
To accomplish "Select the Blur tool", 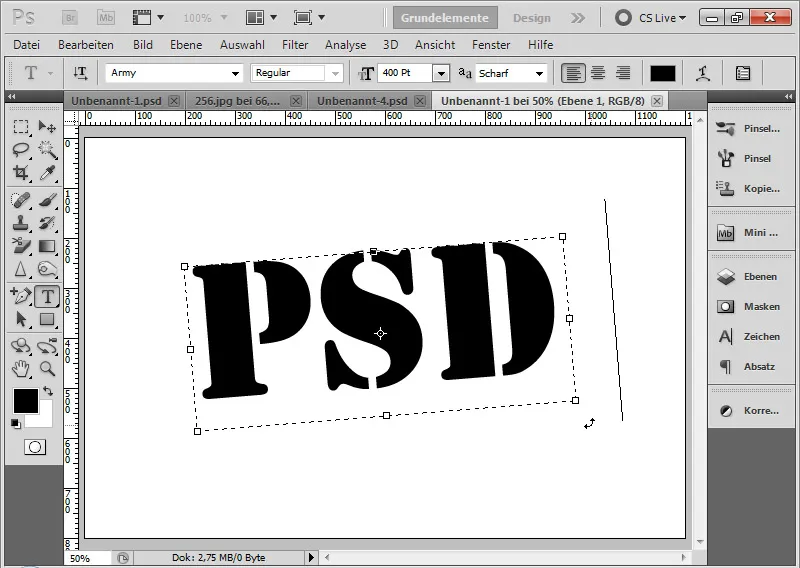I will click(x=21, y=269).
